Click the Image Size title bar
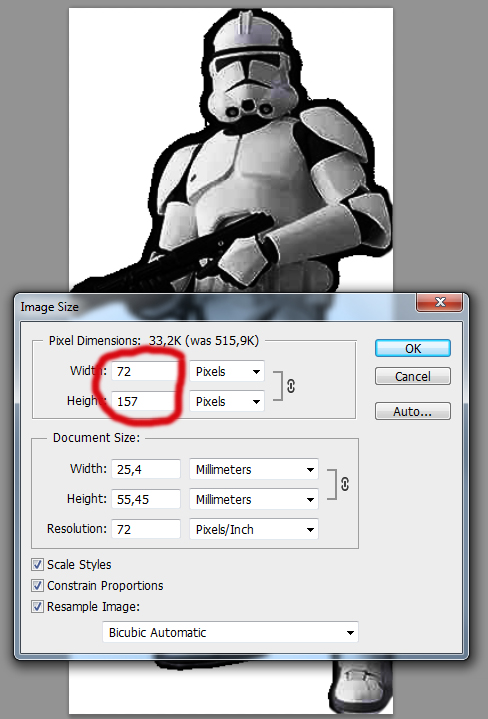 pyautogui.click(x=216, y=307)
